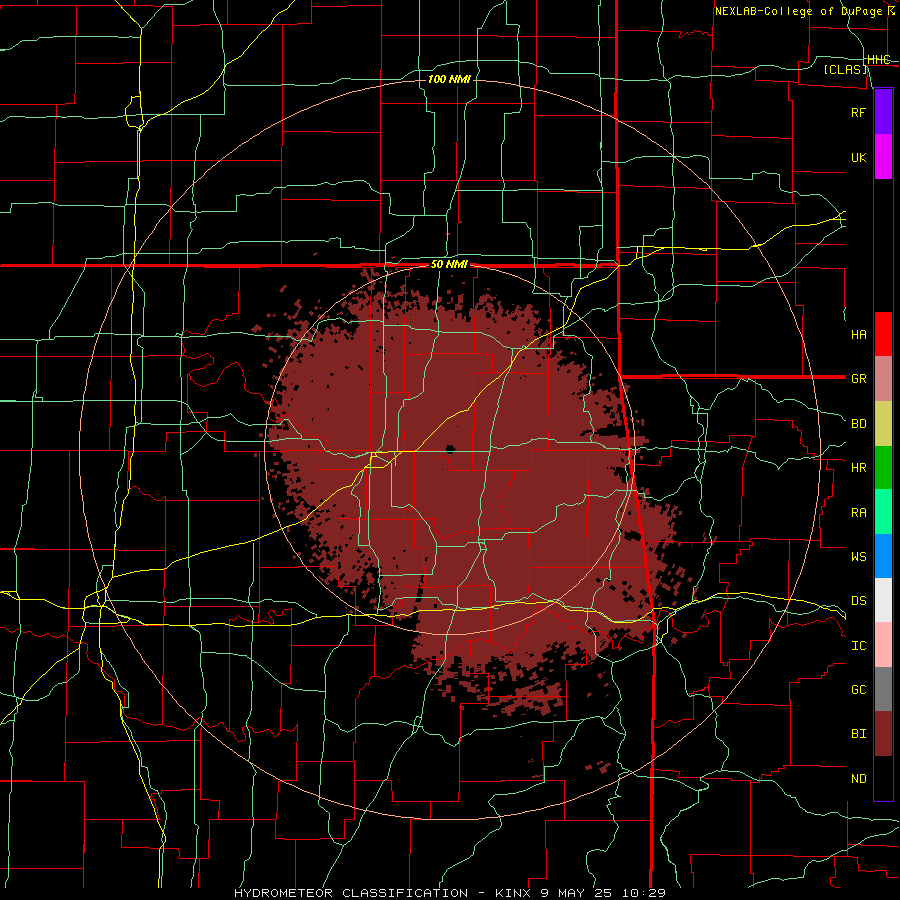Click the purple RF color swatch
Image resolution: width=900 pixels, height=900 pixels.
coord(883,112)
